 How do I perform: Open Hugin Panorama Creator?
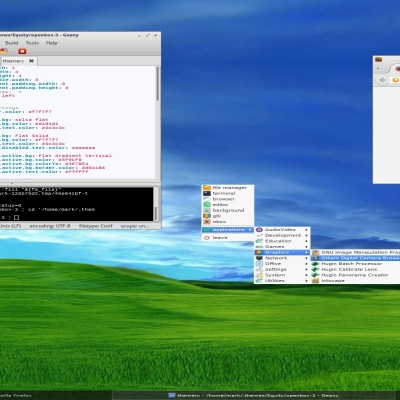click(x=355, y=275)
